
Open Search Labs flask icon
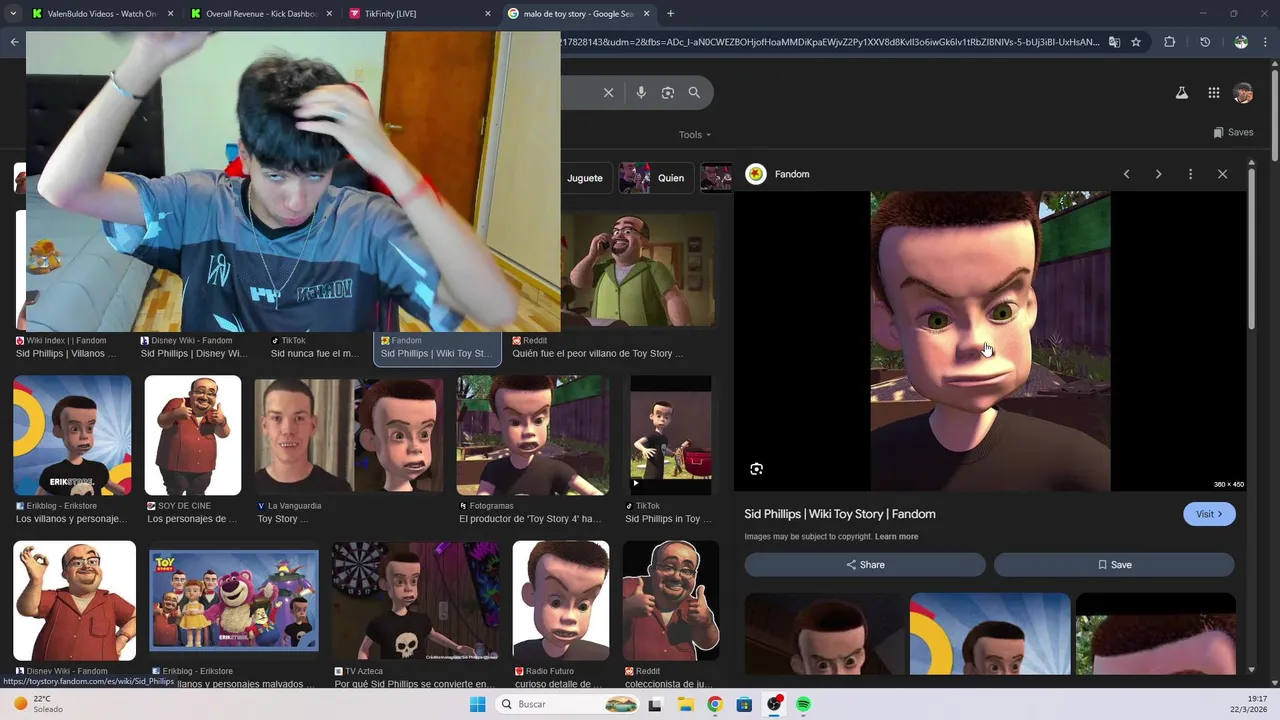pyautogui.click(x=1181, y=93)
